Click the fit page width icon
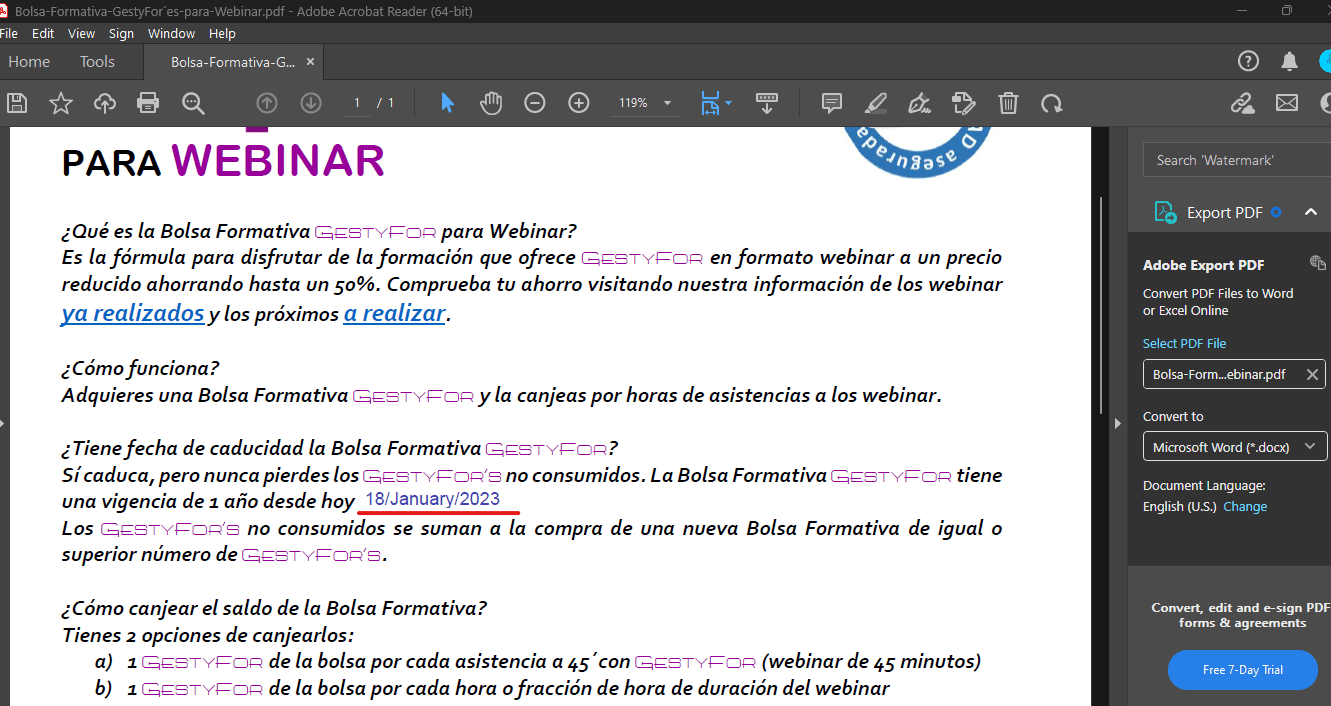Viewport: 1331px width, 706px height. (710, 103)
